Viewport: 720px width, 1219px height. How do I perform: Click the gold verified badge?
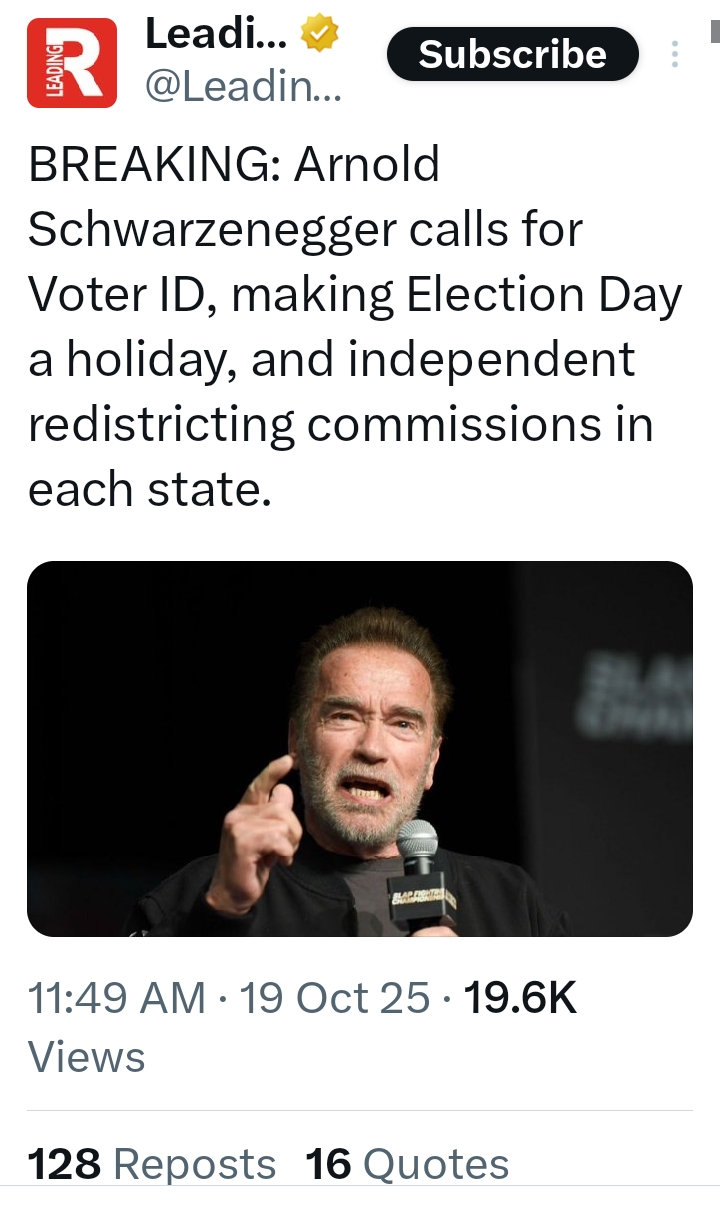pos(320,37)
